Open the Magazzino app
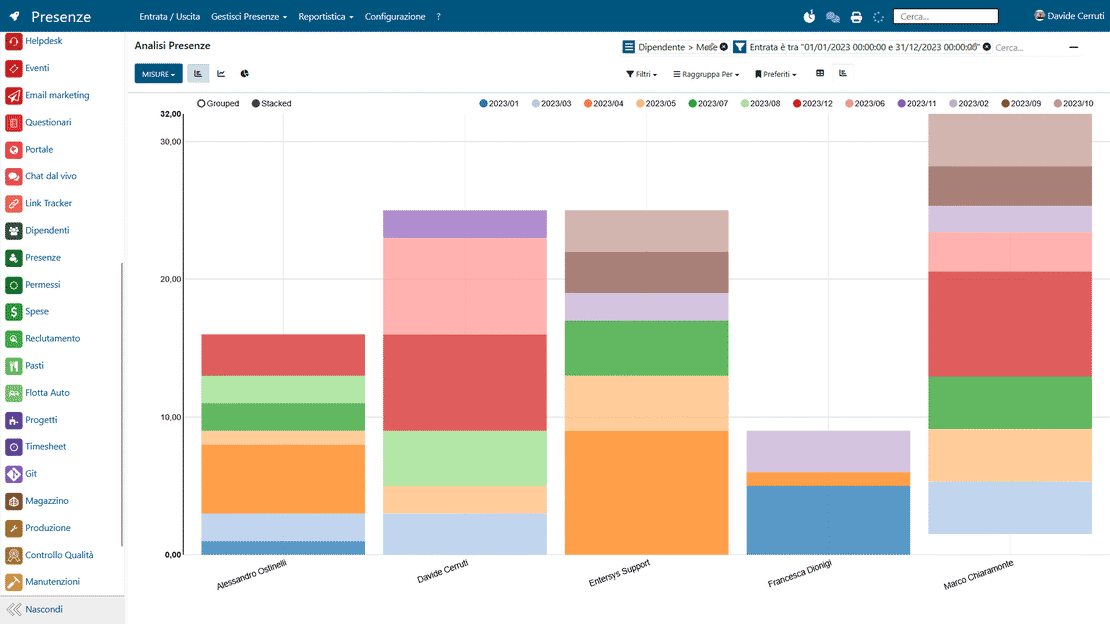 (x=37, y=501)
